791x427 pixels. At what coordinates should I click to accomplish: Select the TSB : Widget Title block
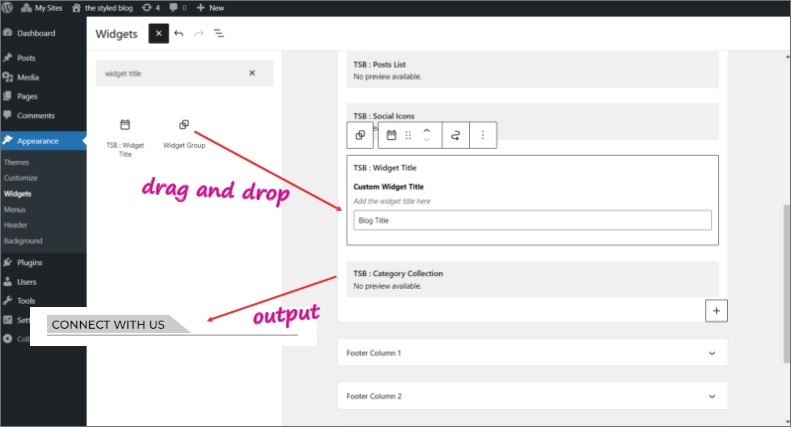point(125,136)
